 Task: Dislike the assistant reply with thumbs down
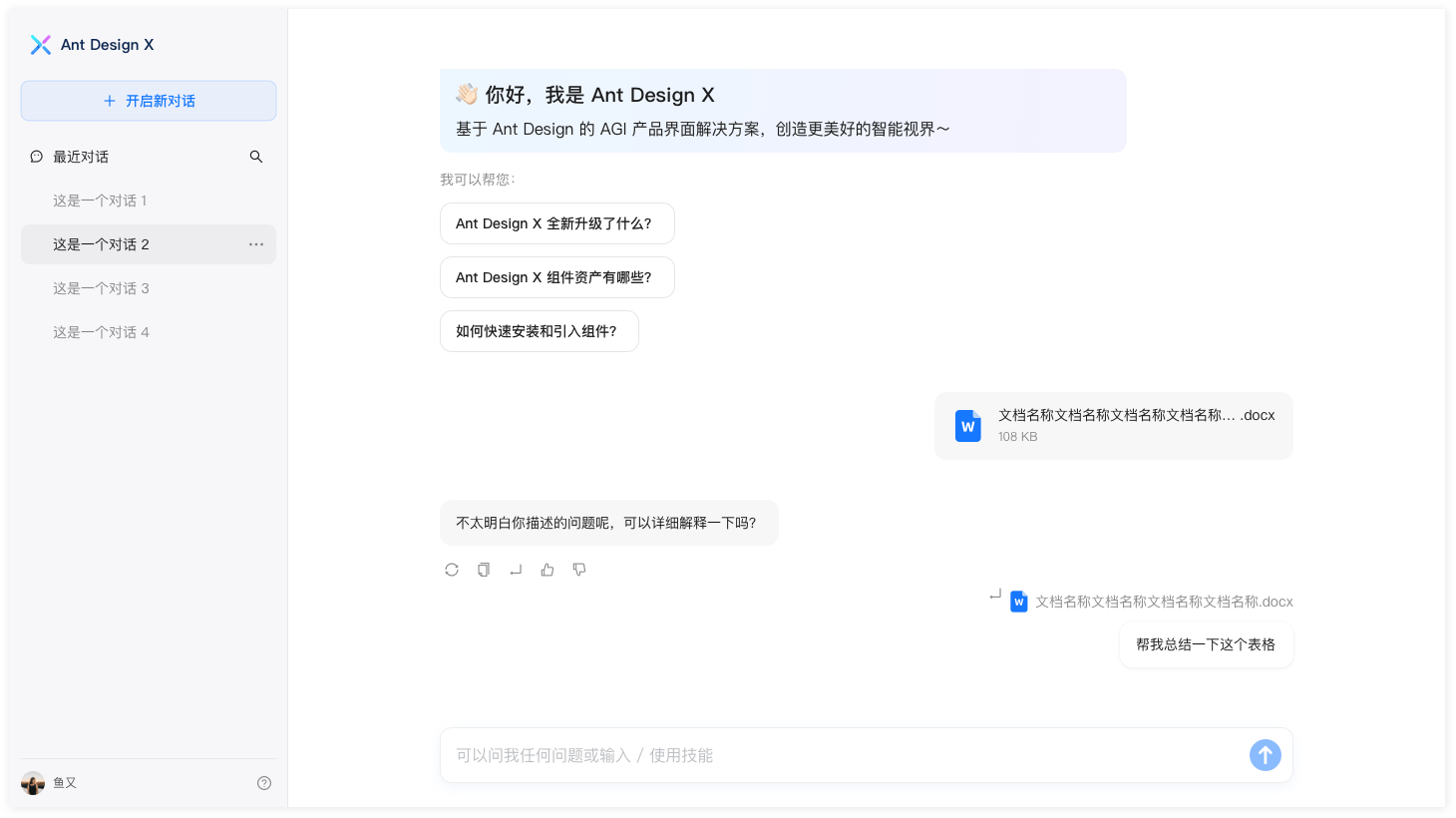579,570
